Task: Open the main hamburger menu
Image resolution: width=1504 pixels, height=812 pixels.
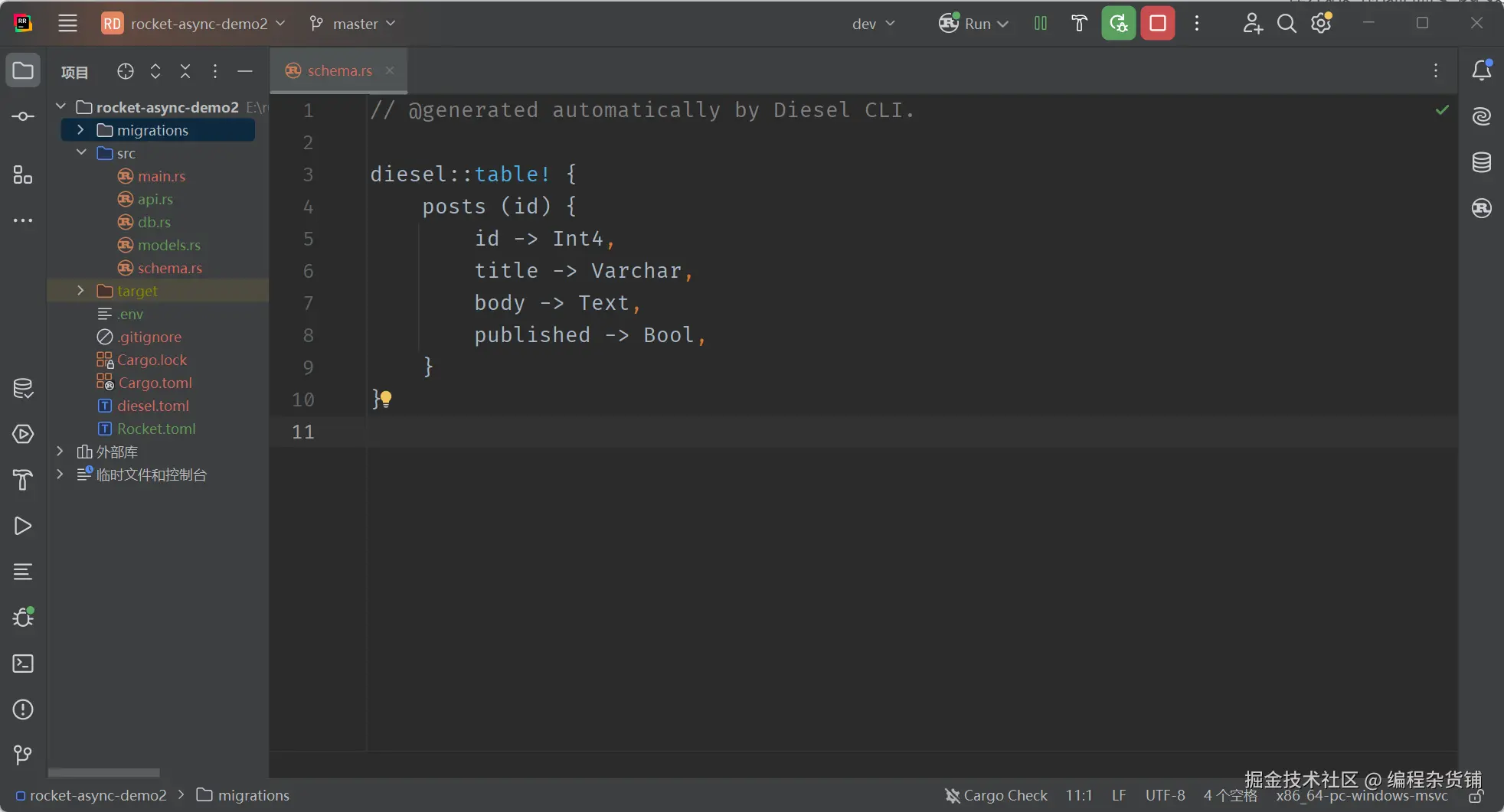Action: click(x=68, y=23)
